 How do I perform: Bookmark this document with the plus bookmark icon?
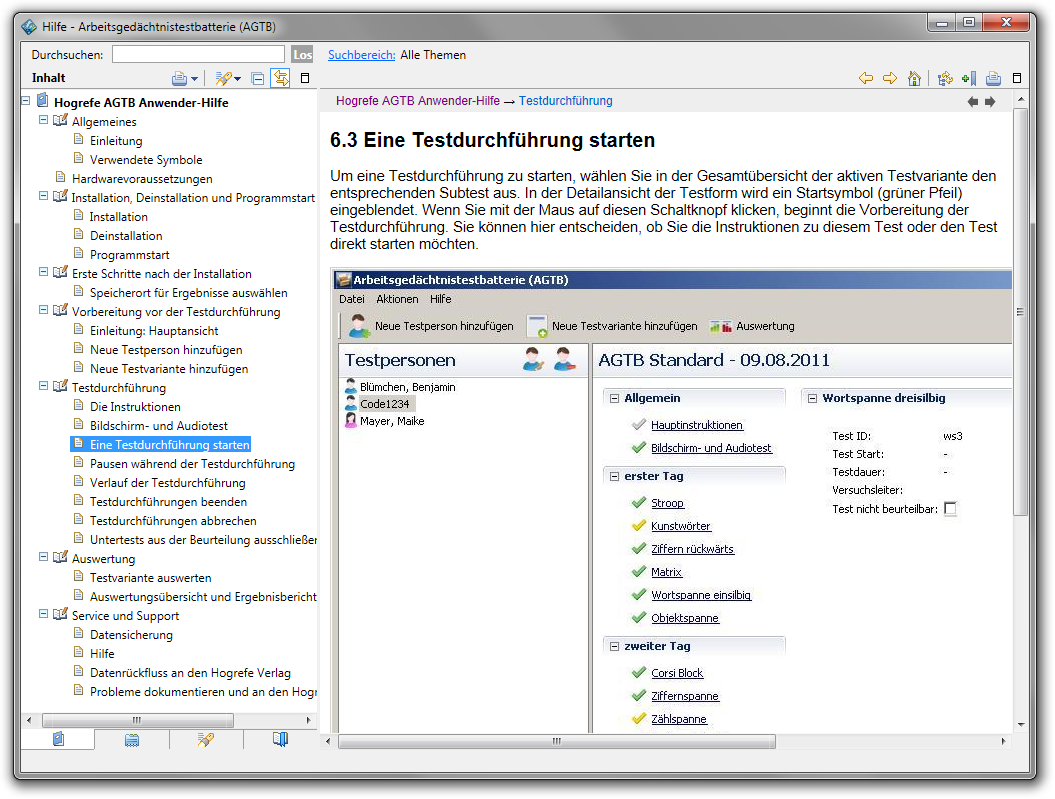pos(969,78)
